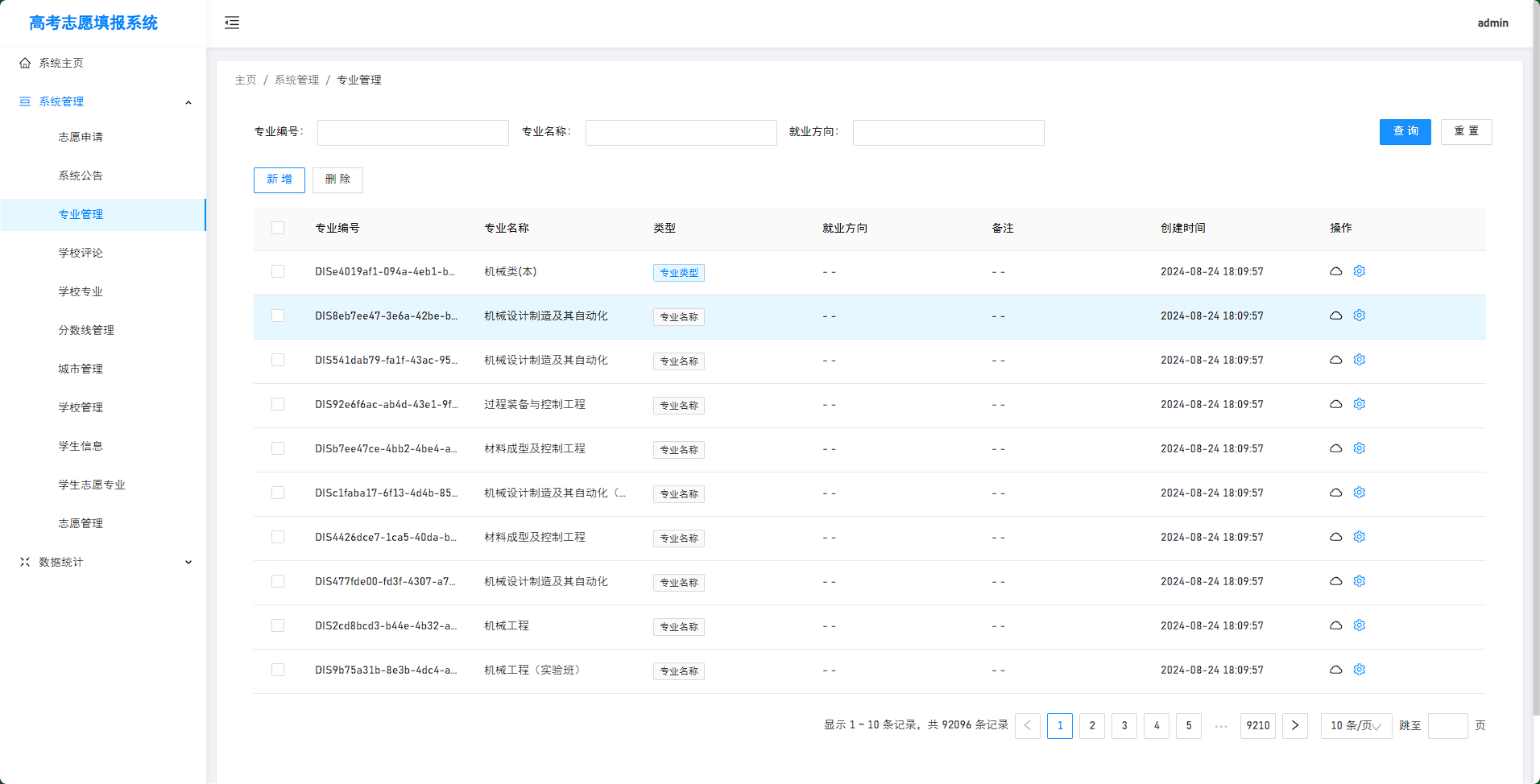This screenshot has height=784, width=1540.
Task: Select 学校评论 menu item
Action: (x=81, y=253)
